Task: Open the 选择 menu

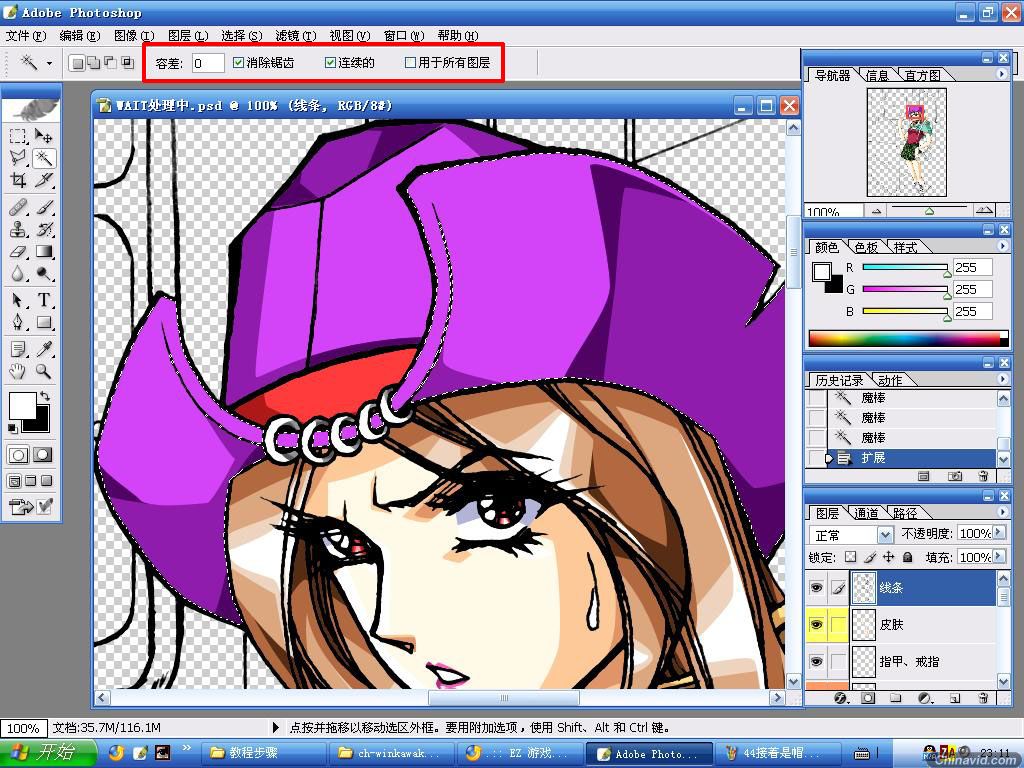Action: [x=242, y=35]
